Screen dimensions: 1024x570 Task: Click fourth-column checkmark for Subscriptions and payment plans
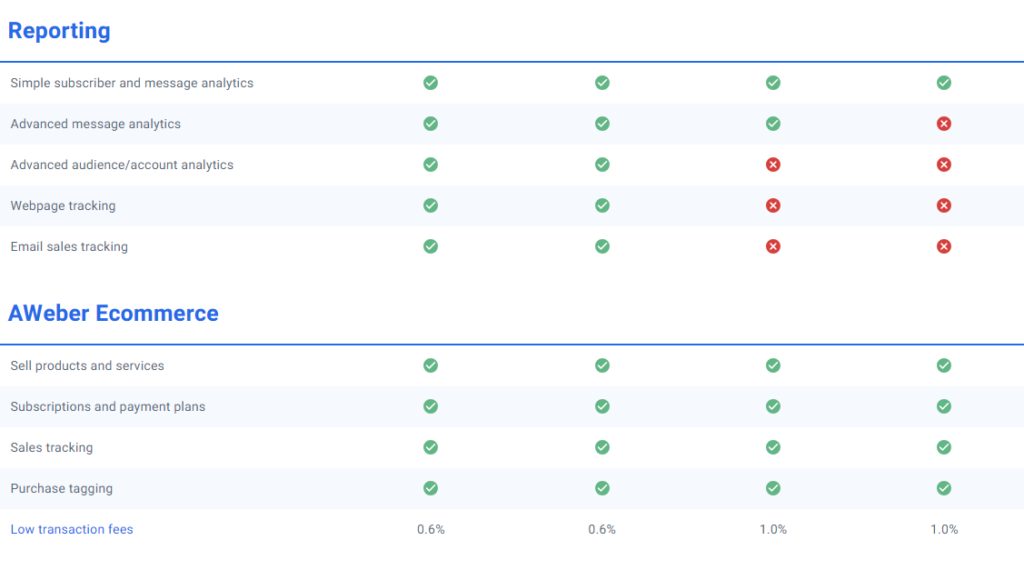pos(944,407)
